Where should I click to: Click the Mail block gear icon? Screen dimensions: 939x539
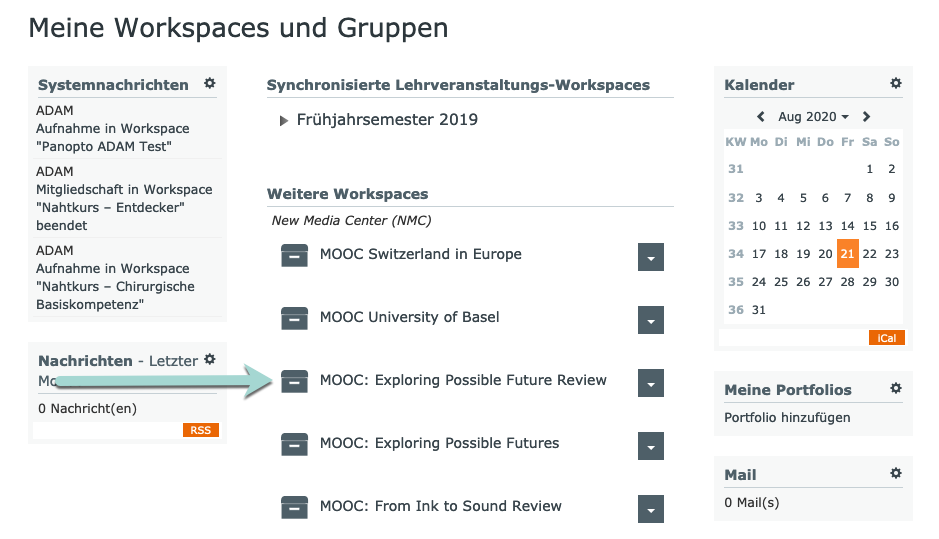[895, 473]
